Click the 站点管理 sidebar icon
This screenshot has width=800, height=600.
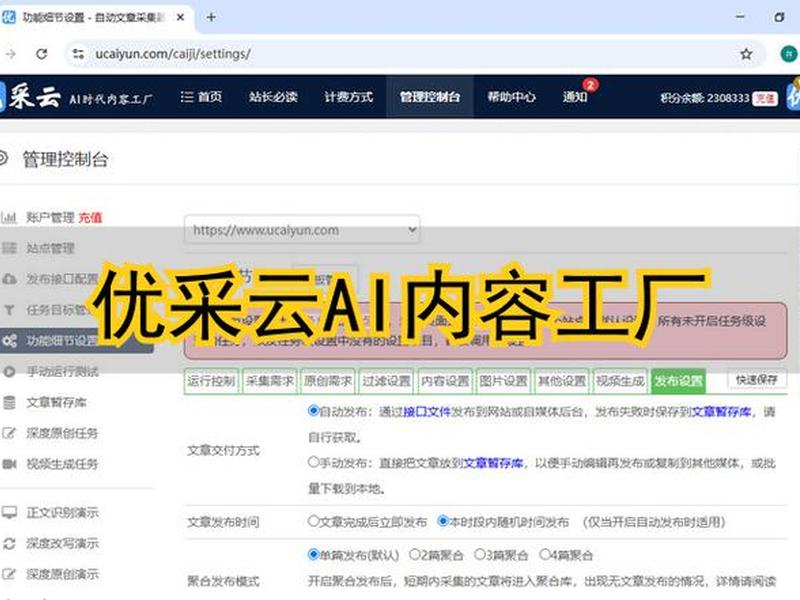pos(9,248)
